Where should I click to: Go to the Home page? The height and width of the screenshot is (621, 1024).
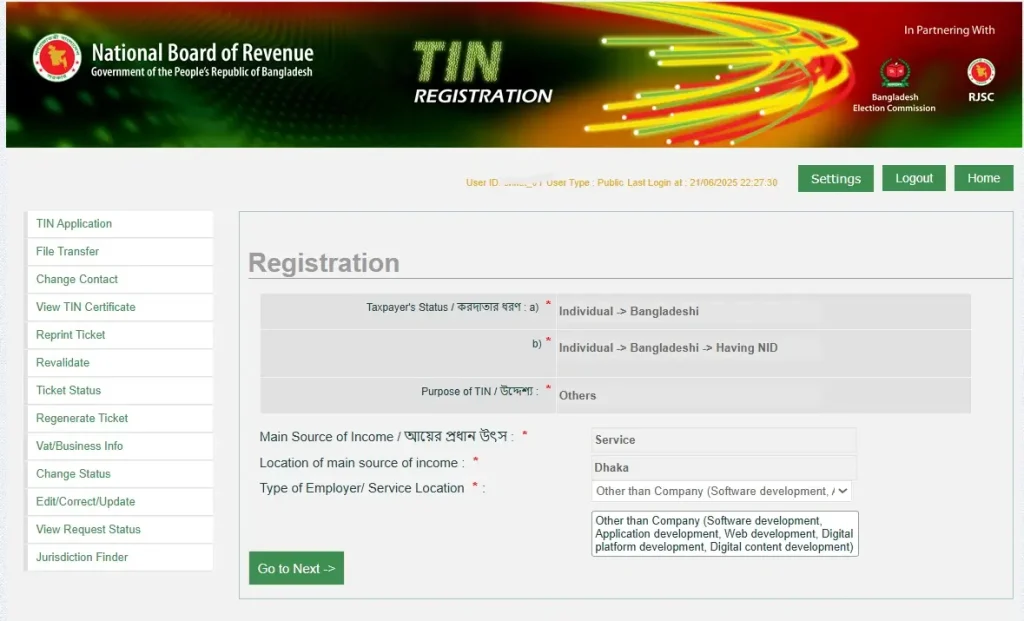983,178
